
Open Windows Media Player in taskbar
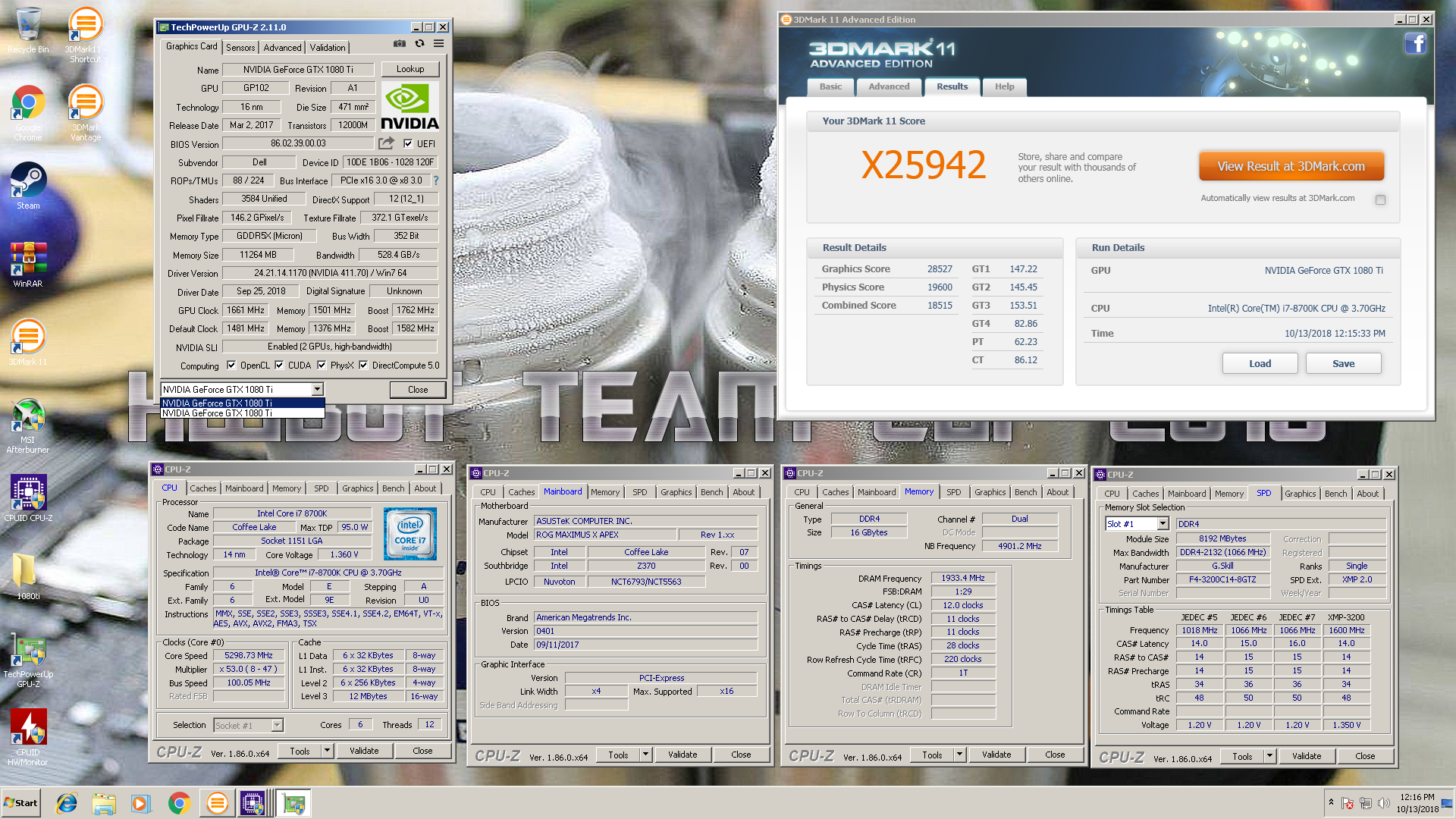coord(140,803)
